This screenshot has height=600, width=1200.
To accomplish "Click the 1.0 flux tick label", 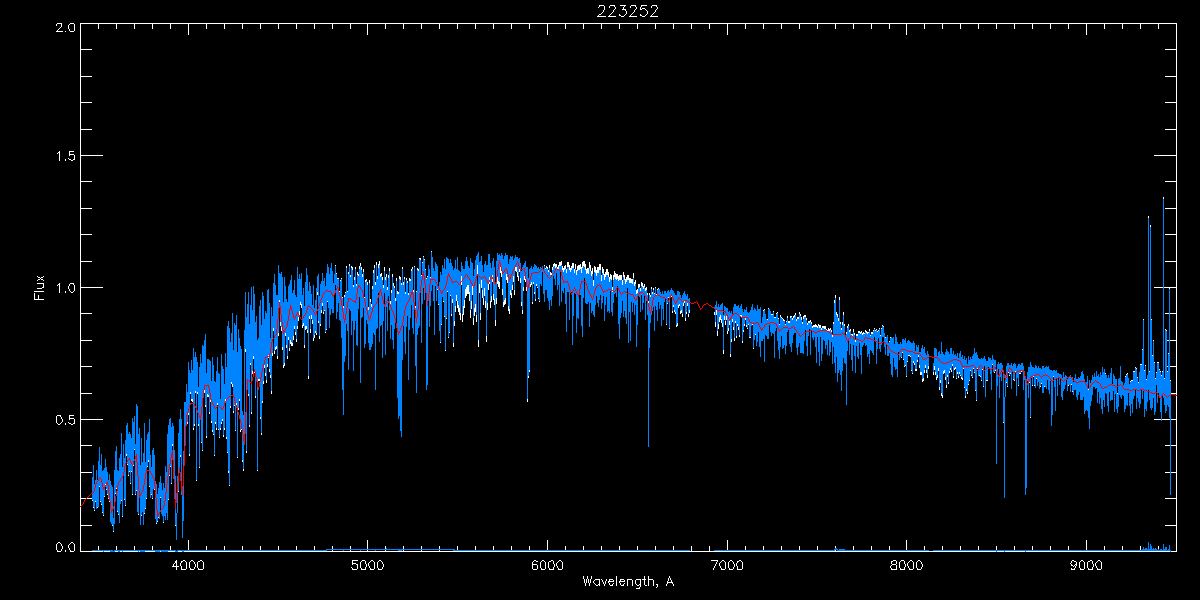I will tap(64, 288).
